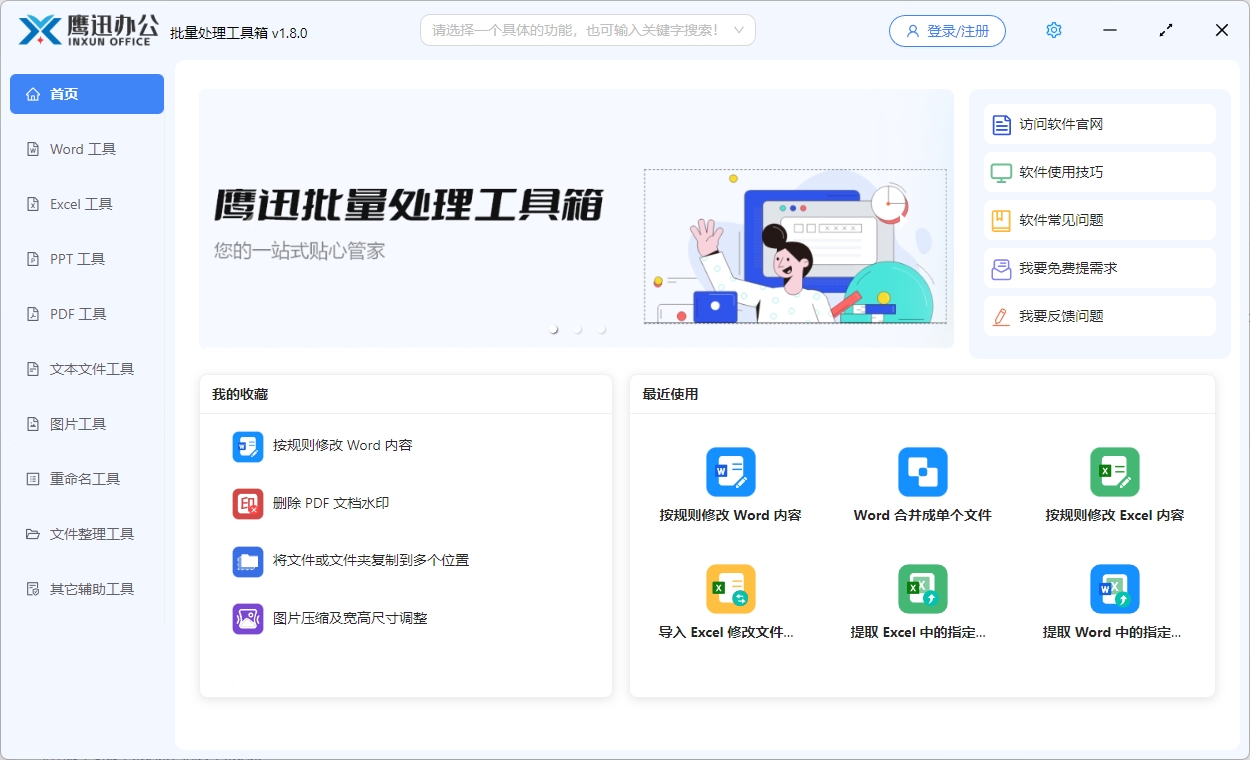Click the icon next to 其它辅助工具

32,589
